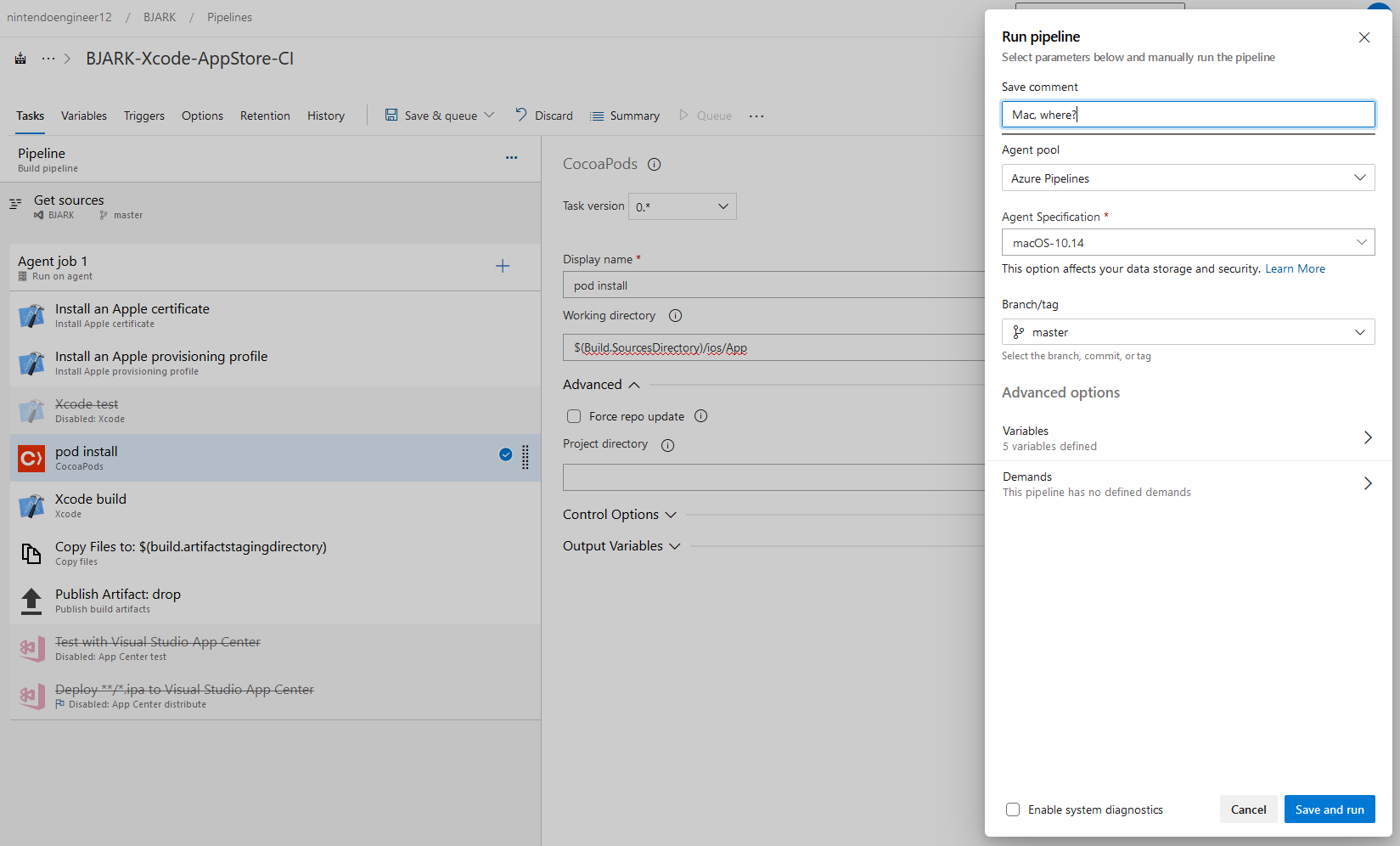This screenshot has height=846, width=1400.
Task: Show Force repo update info tooltip
Action: [x=701, y=416]
